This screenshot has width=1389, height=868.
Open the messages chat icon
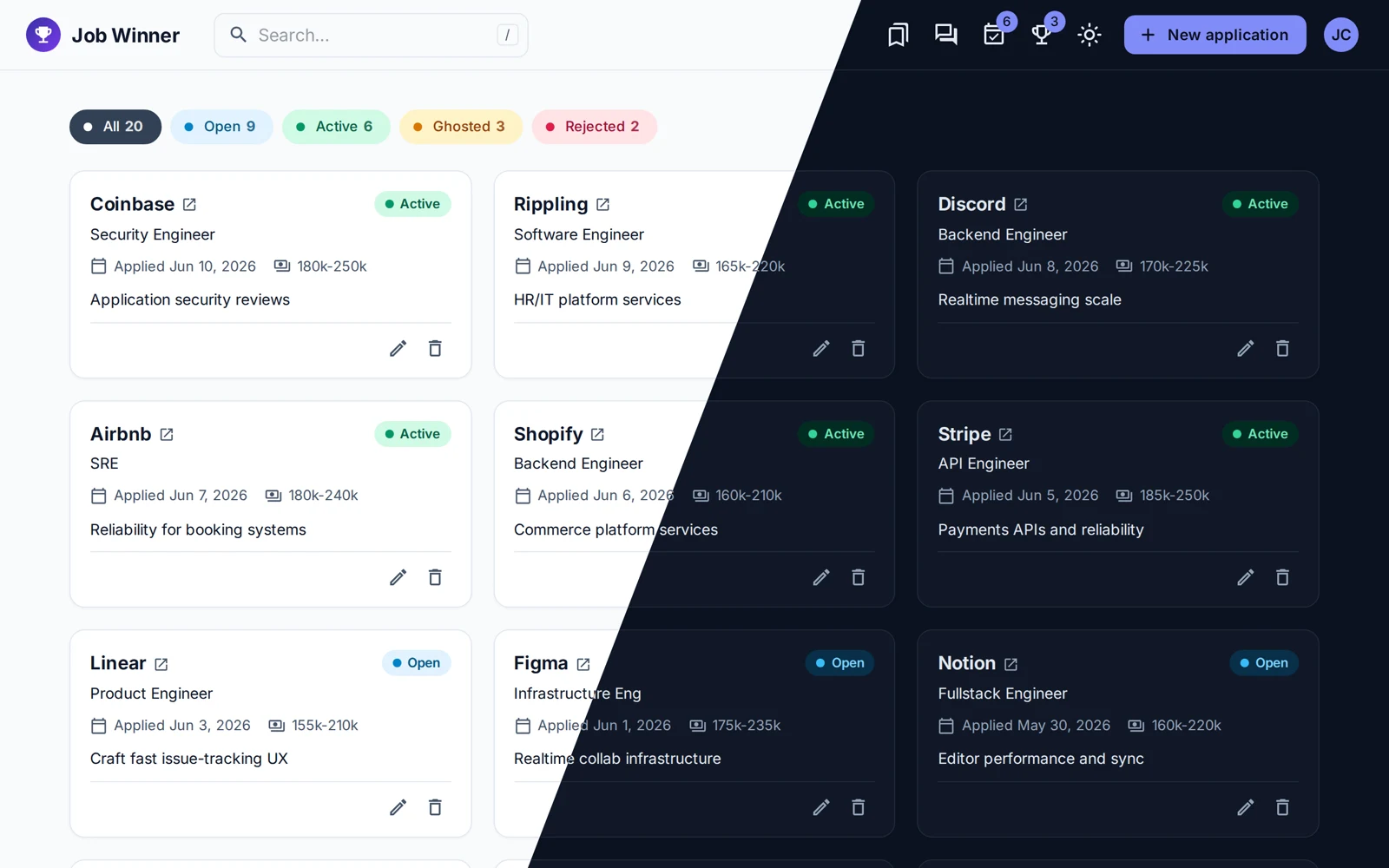click(x=946, y=35)
